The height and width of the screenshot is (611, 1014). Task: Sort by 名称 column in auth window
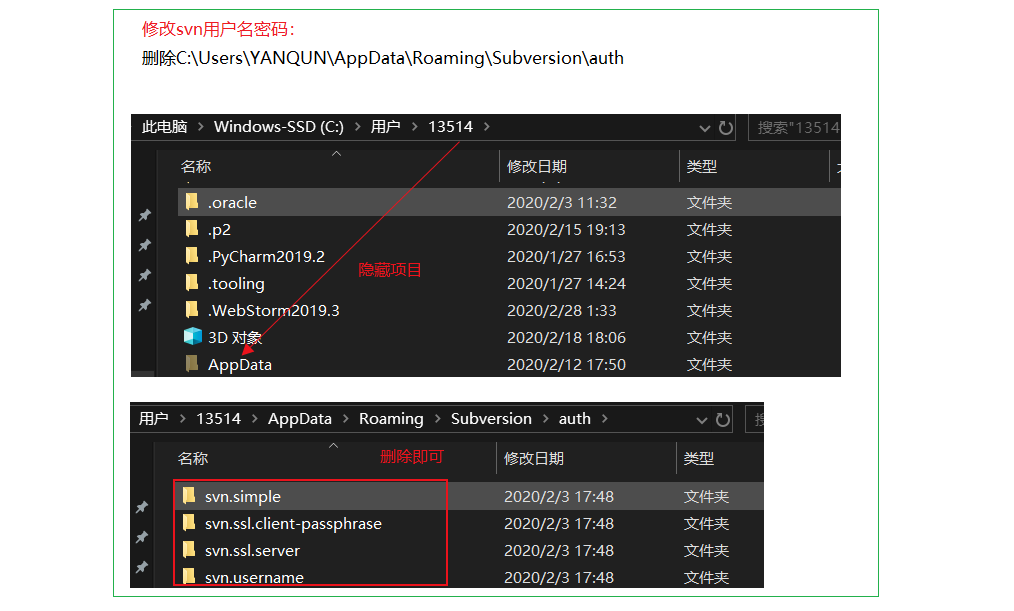coord(193,458)
